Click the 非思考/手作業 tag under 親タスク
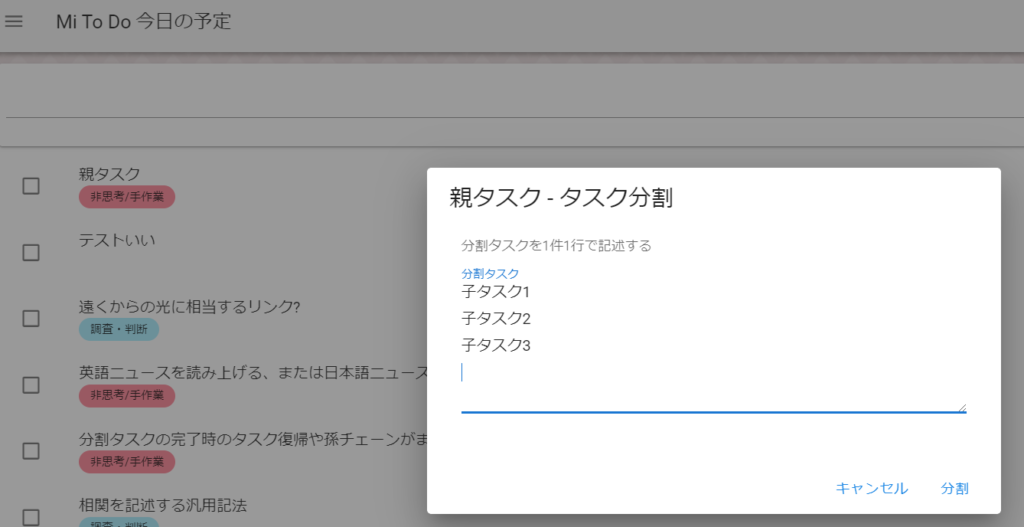 (x=127, y=197)
